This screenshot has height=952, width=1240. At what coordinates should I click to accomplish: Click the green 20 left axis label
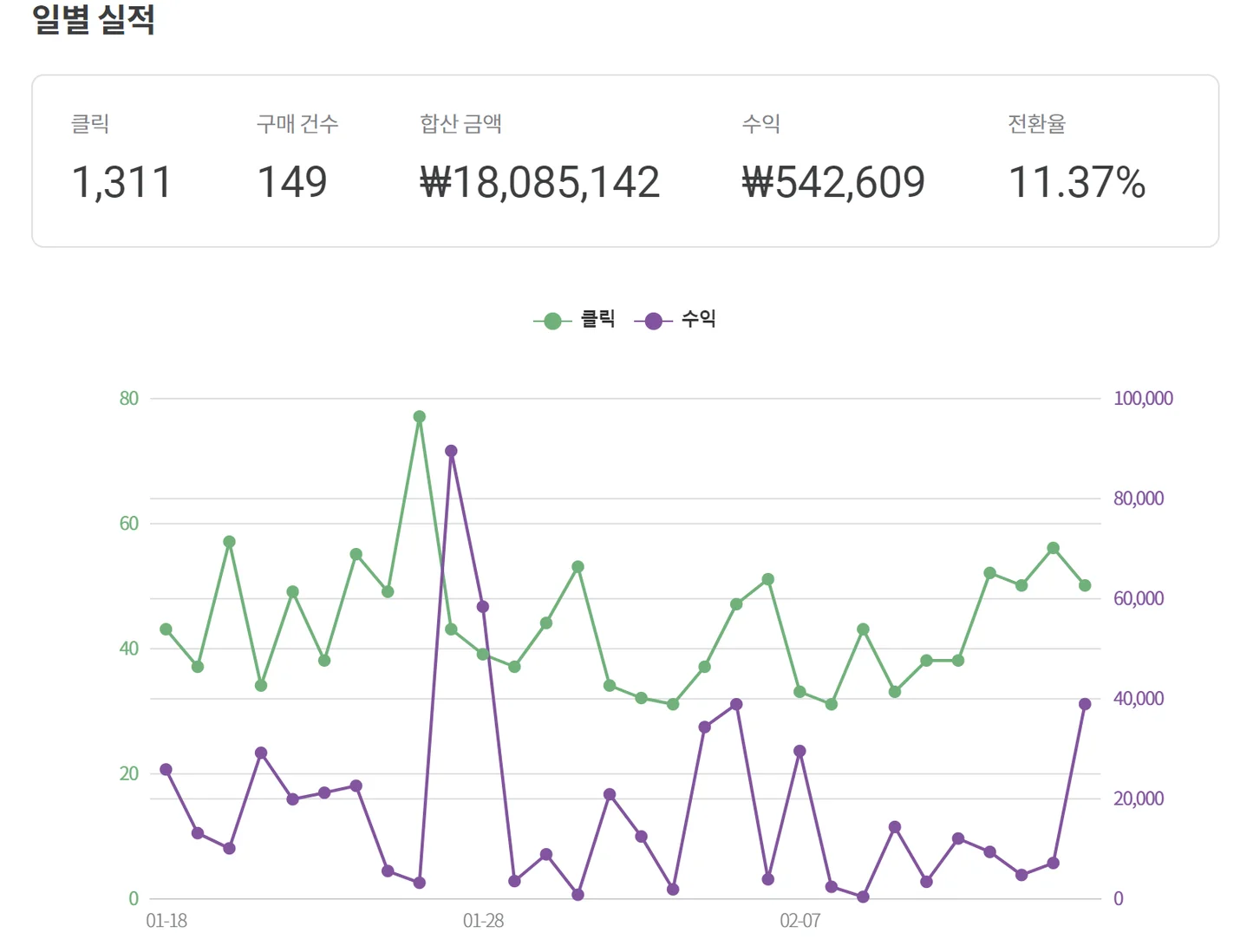point(128,773)
